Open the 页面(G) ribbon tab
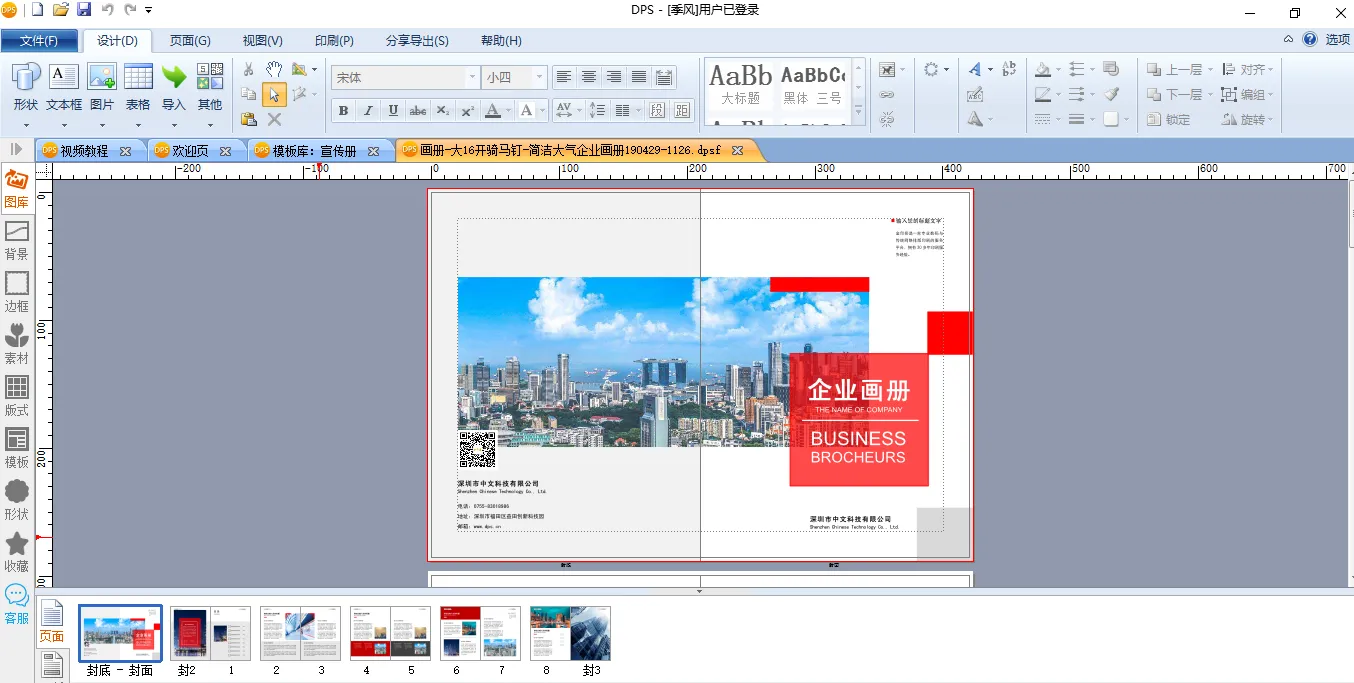Viewport: 1354px width, 683px height. pyautogui.click(x=190, y=41)
